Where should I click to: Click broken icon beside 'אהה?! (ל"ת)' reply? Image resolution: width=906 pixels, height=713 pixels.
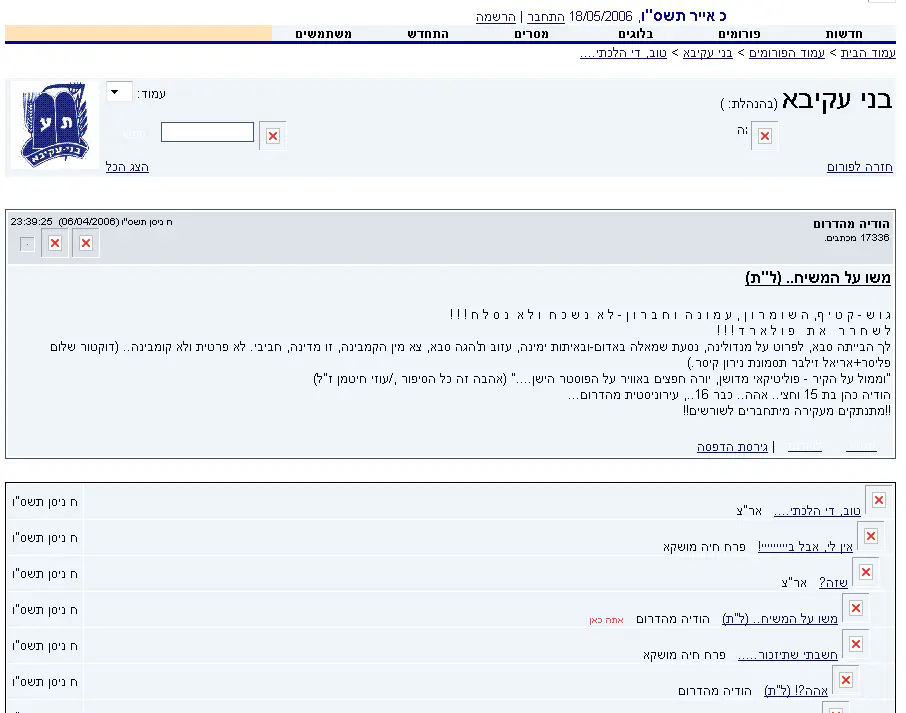[x=845, y=680]
